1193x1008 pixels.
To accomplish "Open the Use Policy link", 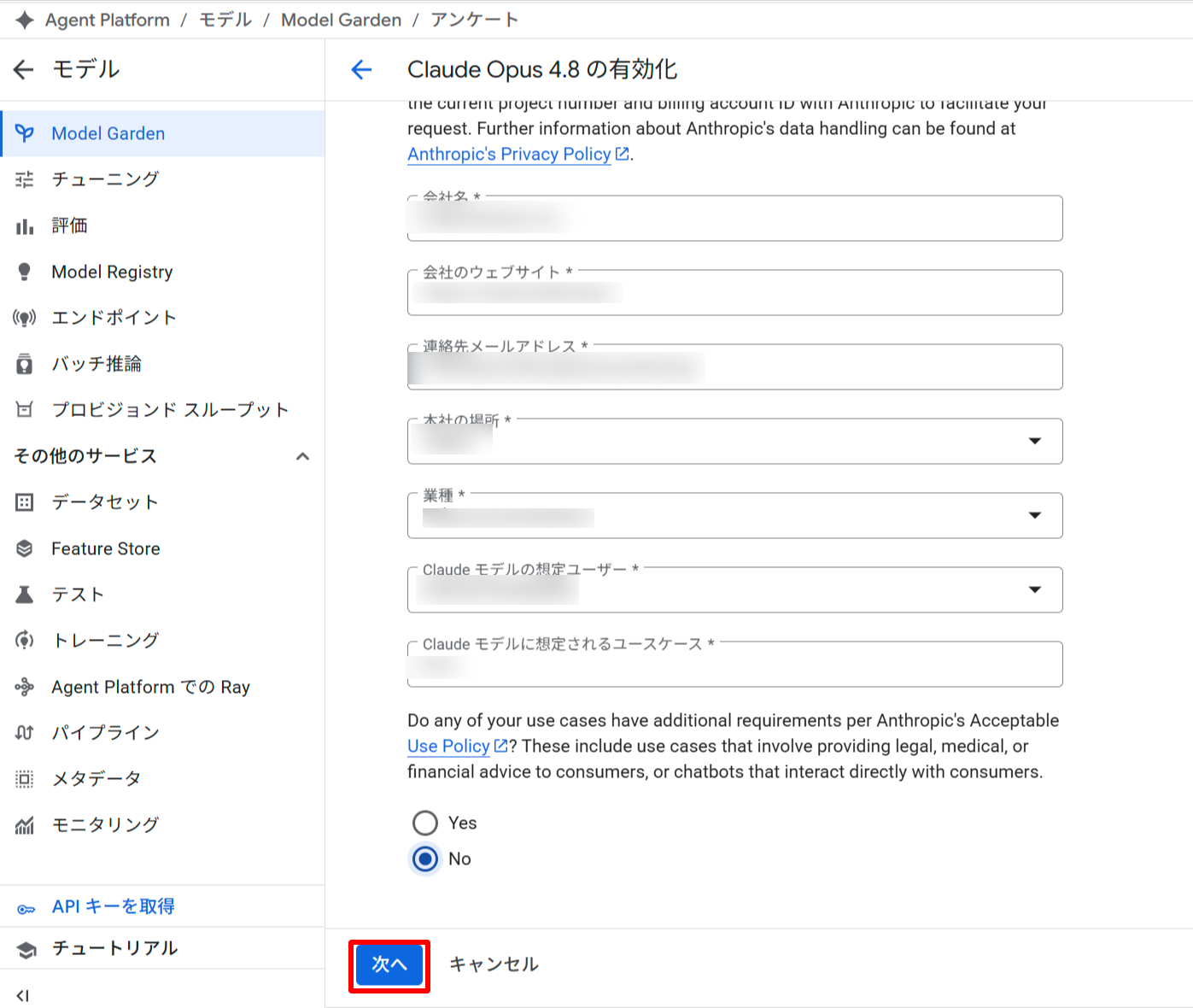I will 448,746.
